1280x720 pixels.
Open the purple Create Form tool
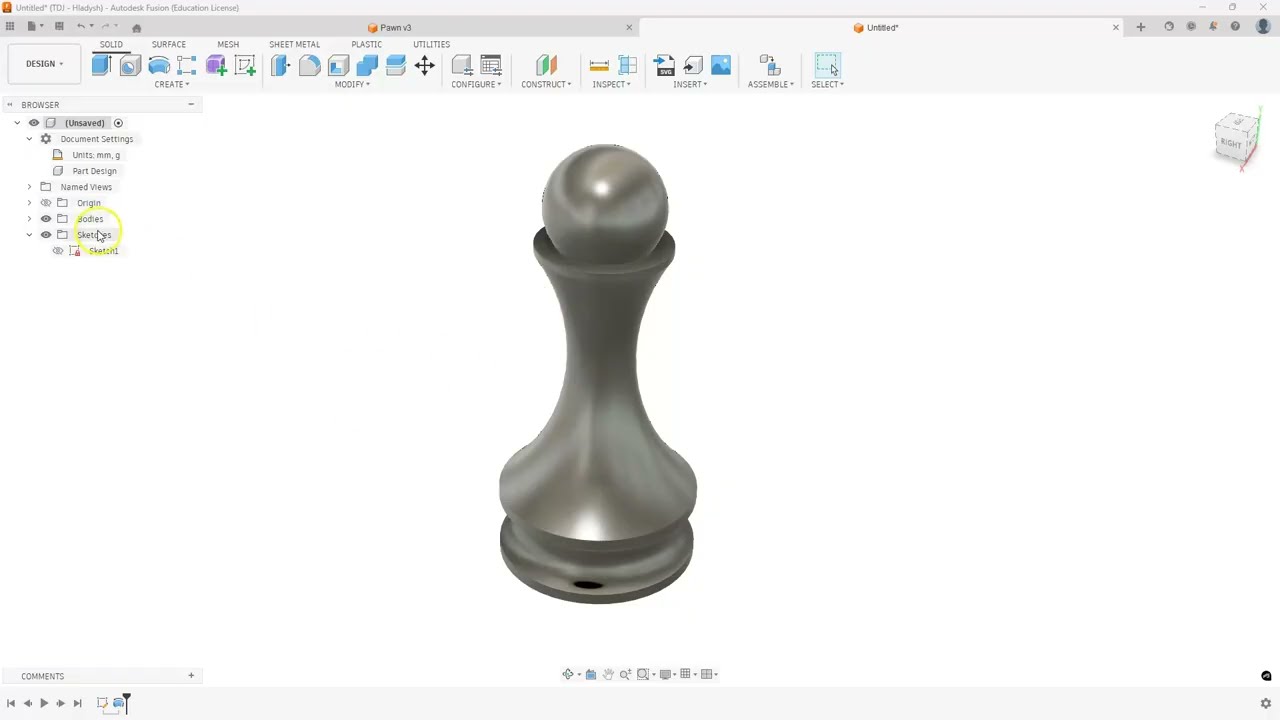tap(216, 66)
